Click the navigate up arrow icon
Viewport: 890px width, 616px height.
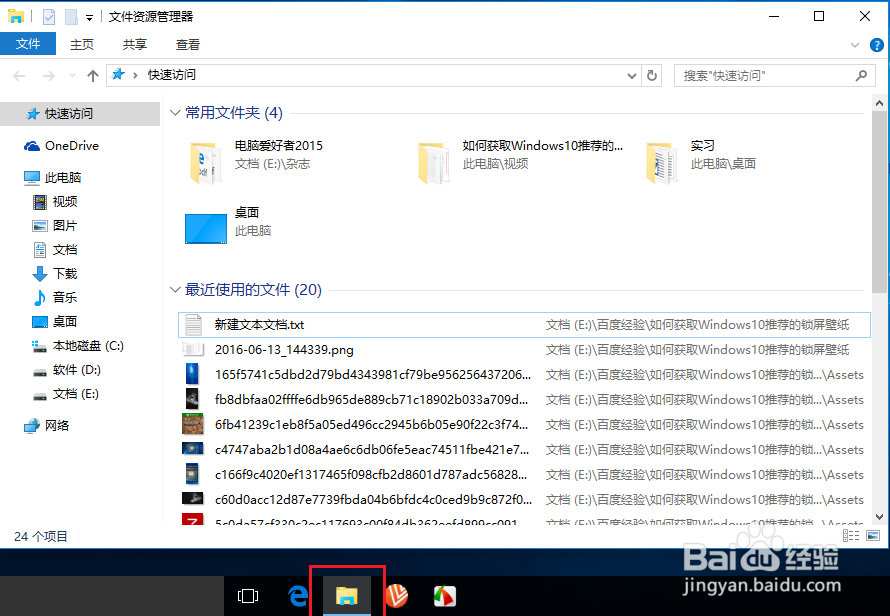point(92,75)
